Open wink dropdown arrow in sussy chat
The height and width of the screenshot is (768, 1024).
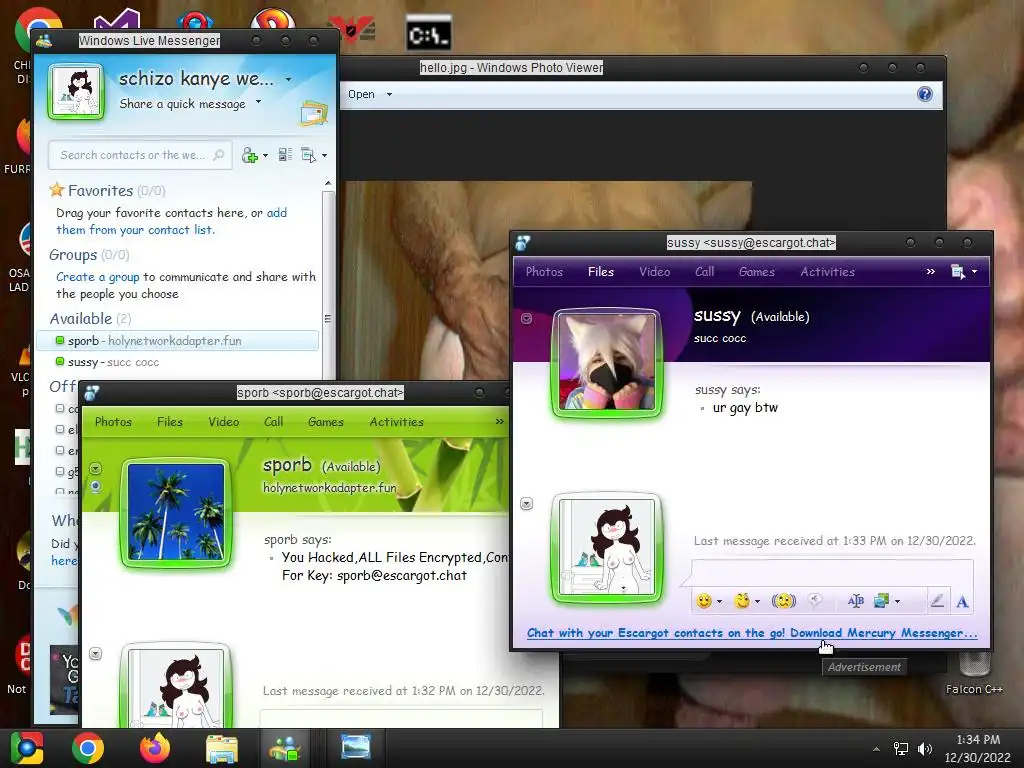click(x=758, y=601)
